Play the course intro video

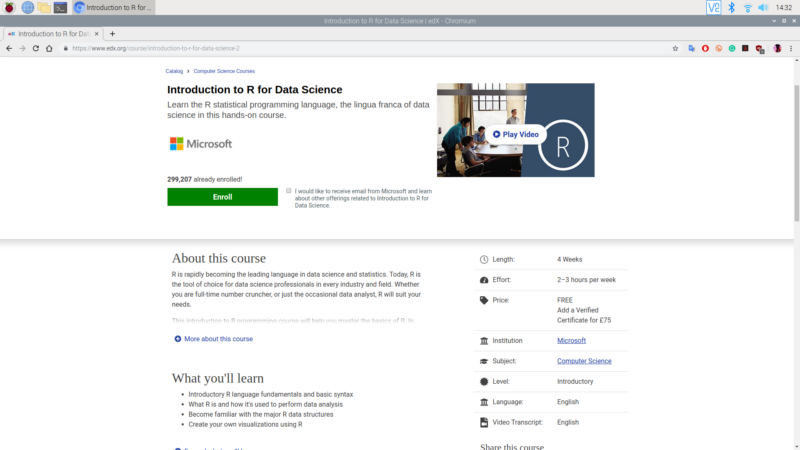tap(516, 134)
